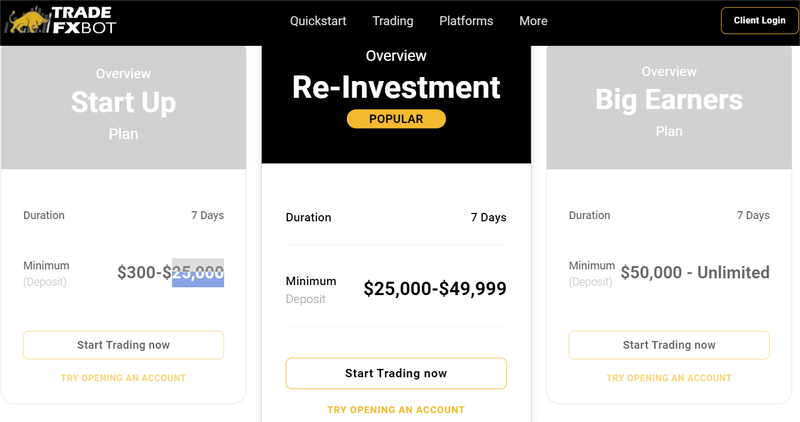The height and width of the screenshot is (422, 800).
Task: Open the Platforms menu
Action: (x=466, y=21)
